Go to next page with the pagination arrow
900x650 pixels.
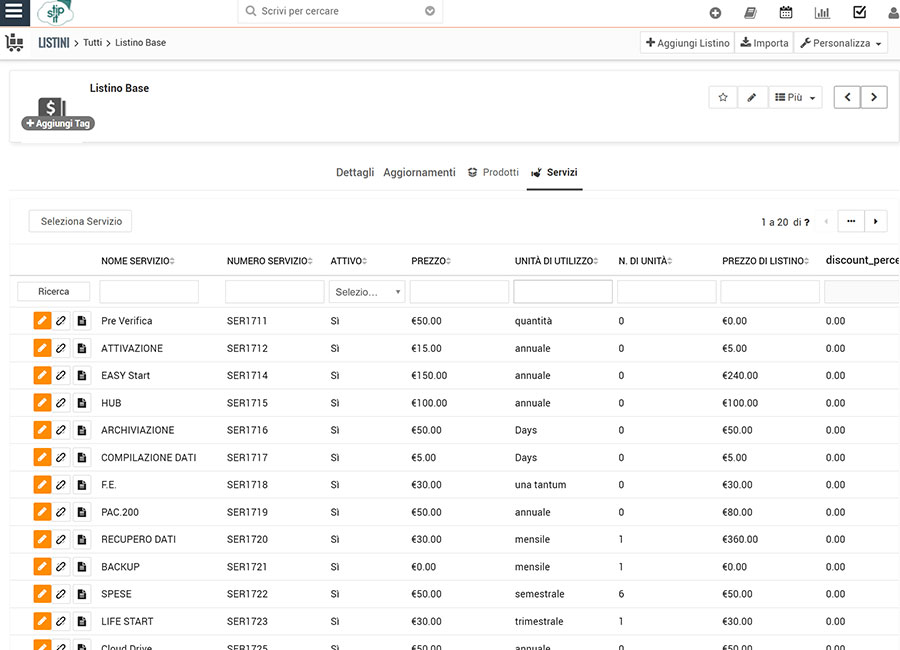pos(875,220)
